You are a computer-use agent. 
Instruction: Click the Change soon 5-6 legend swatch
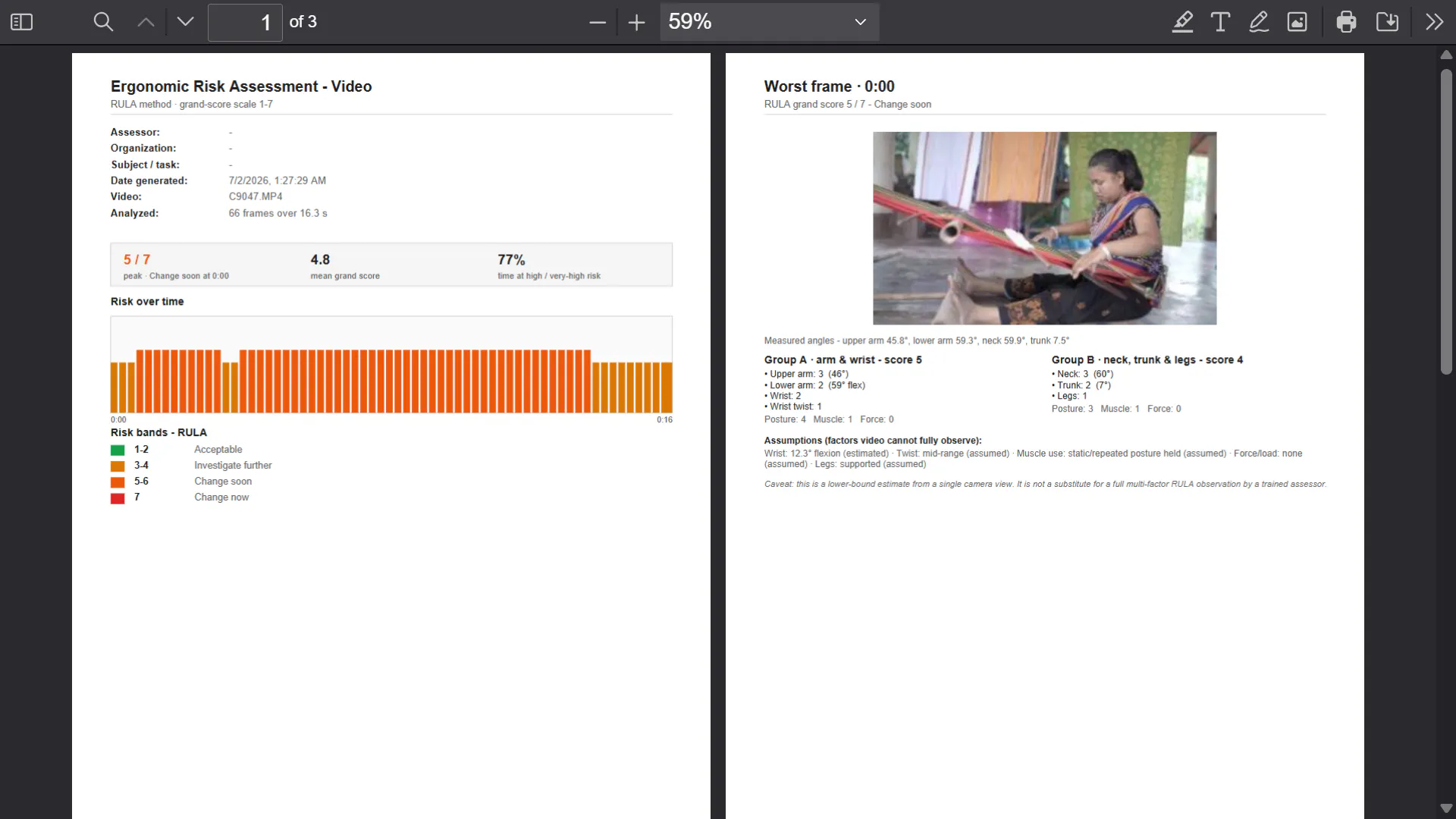point(118,482)
